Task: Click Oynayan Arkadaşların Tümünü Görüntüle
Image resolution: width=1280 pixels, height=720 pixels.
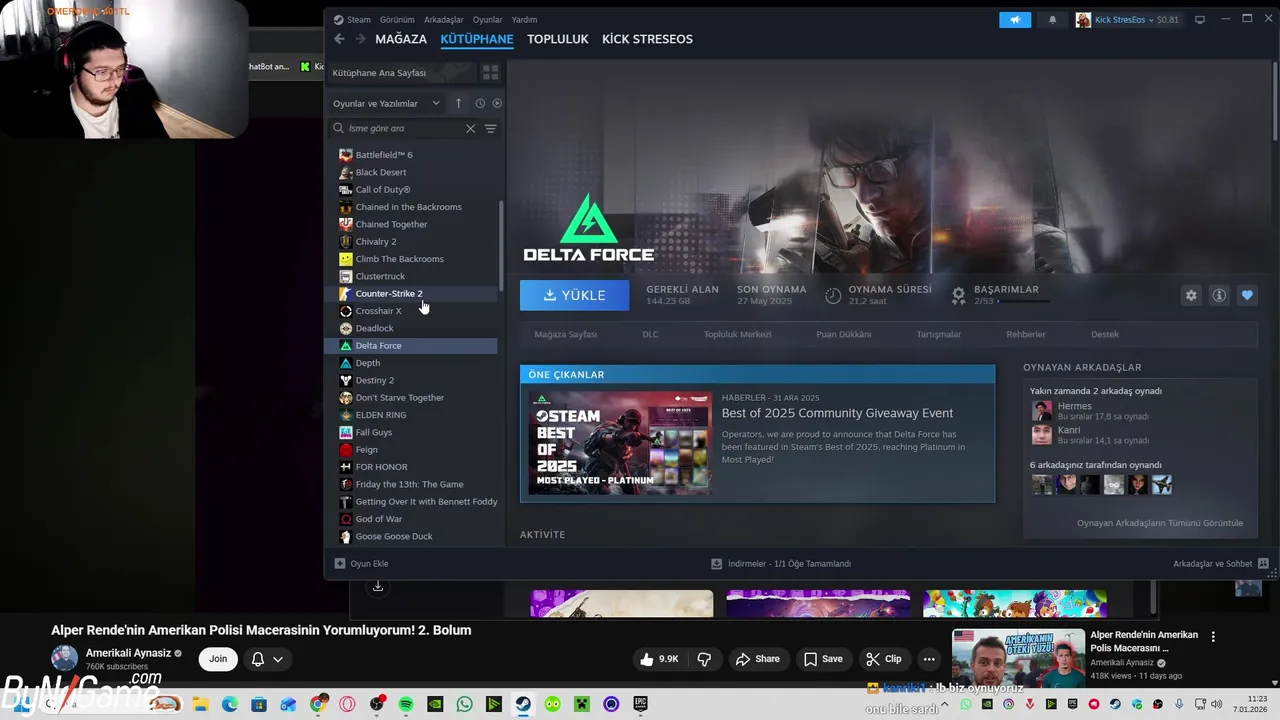Action: (1160, 523)
